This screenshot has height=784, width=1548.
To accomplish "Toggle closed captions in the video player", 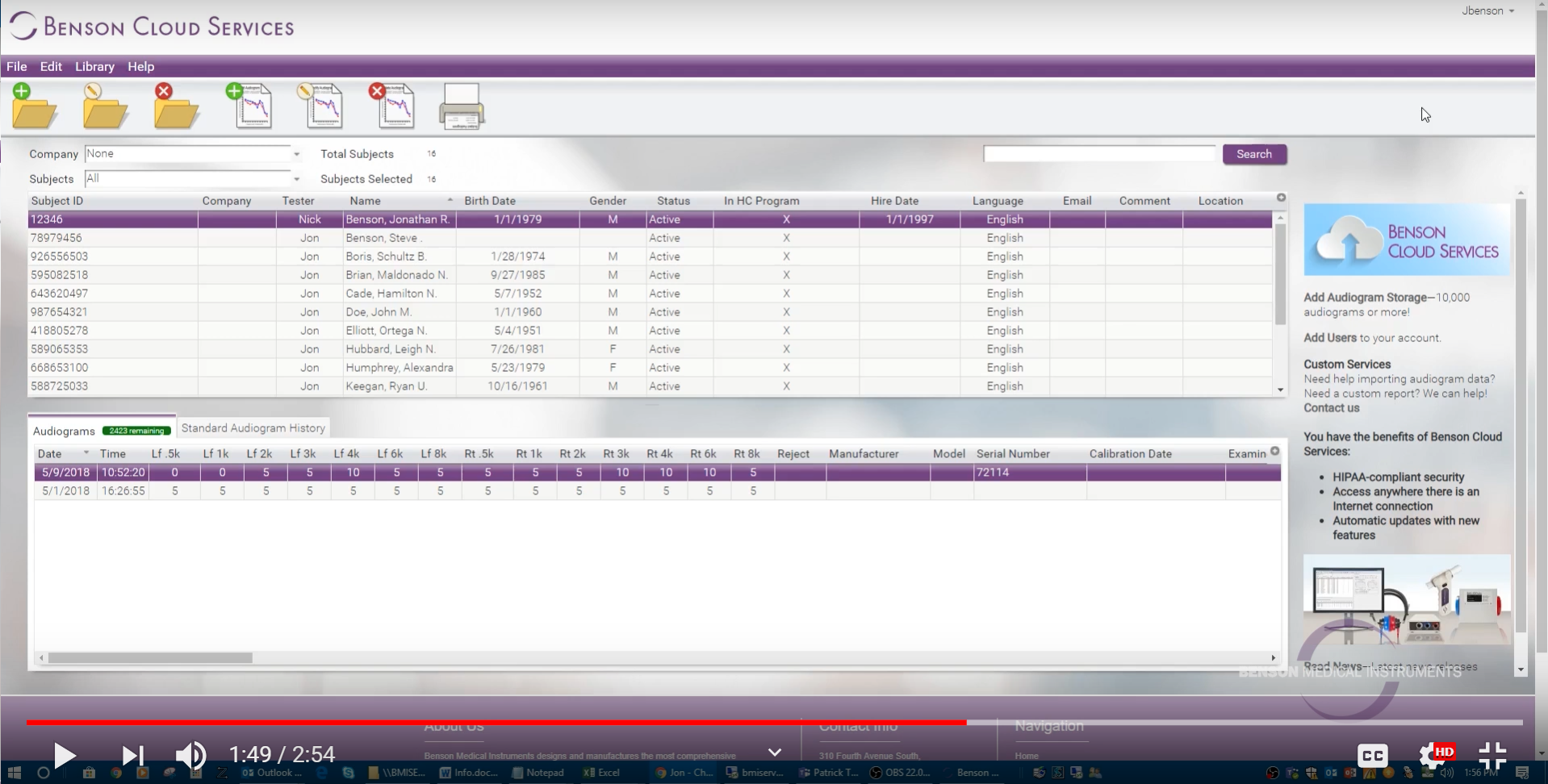I will coord(1372,755).
